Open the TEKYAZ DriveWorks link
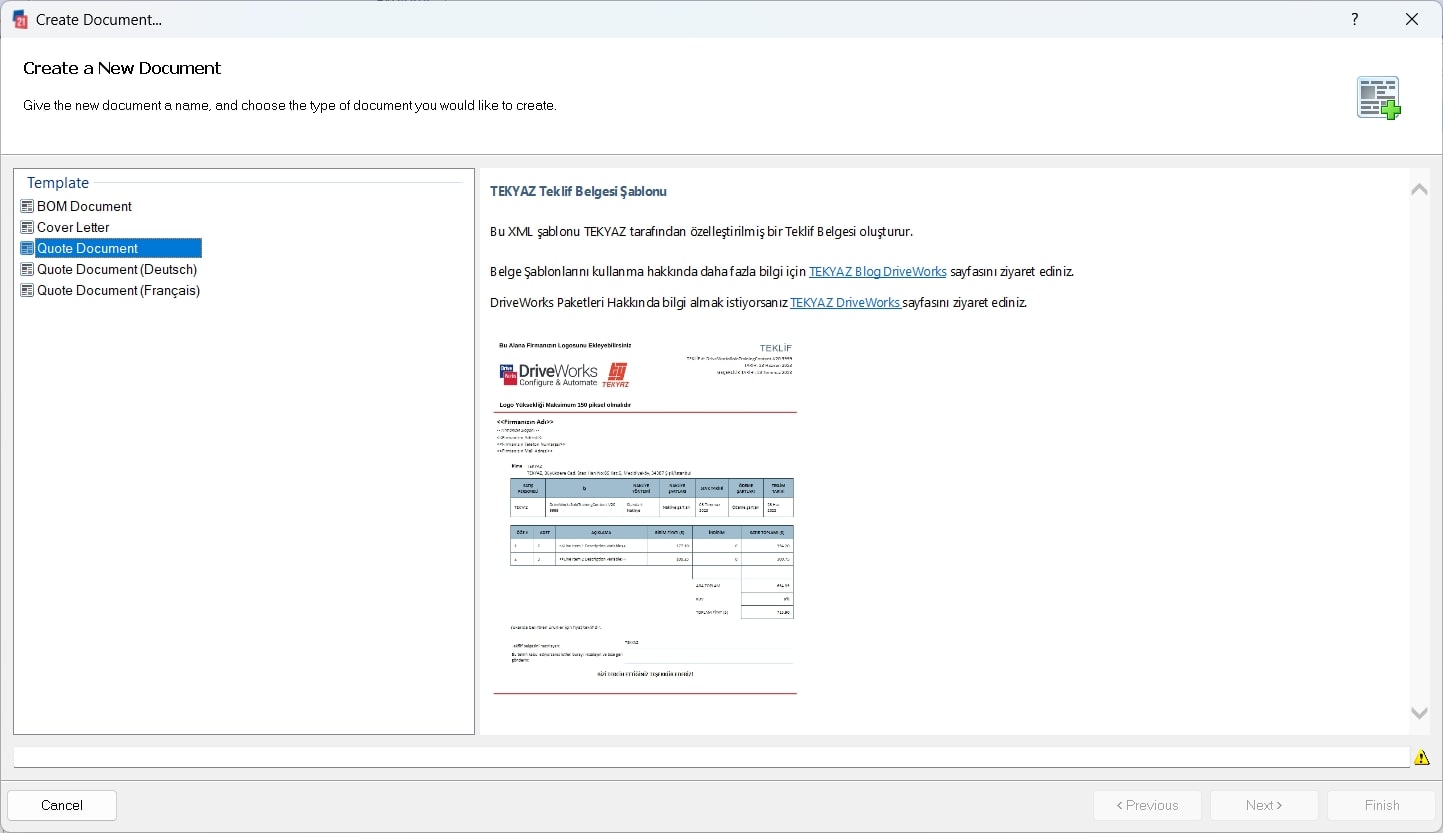 846,302
